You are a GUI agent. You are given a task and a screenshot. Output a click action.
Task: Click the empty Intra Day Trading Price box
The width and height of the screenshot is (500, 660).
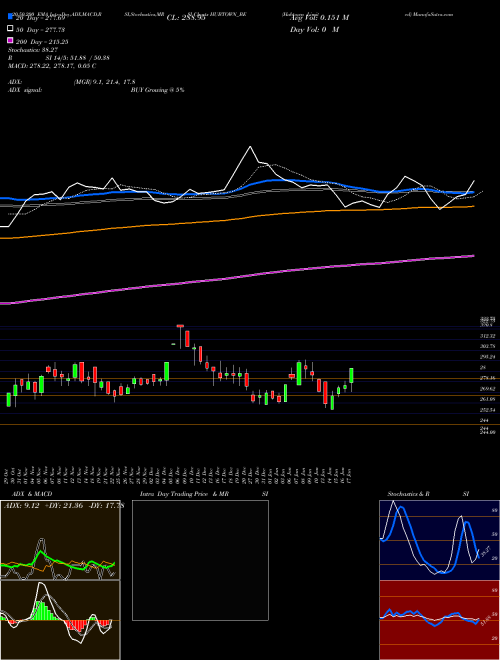pyautogui.click(x=200, y=560)
